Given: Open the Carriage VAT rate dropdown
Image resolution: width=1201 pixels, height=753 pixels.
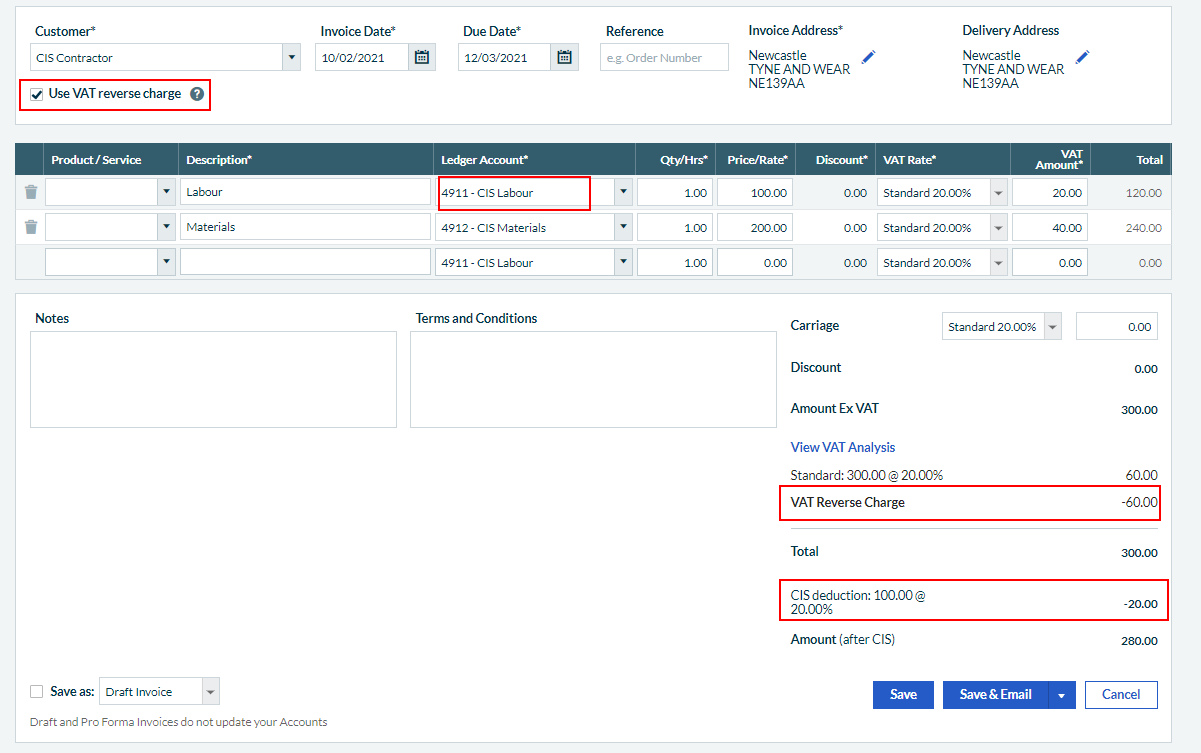Looking at the screenshot, I should [1052, 327].
